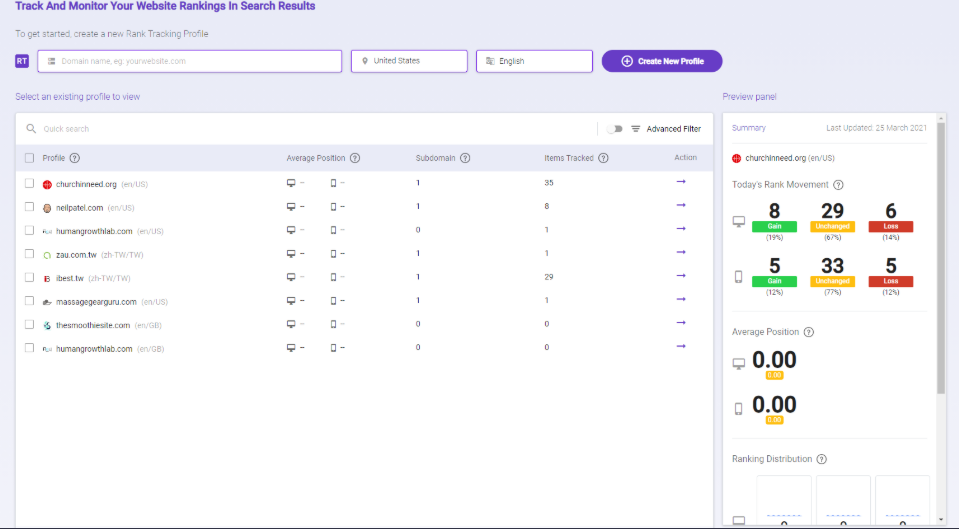The width and height of the screenshot is (959, 529).
Task: Click the neilpatel.com favicon in table
Action: (x=47, y=209)
